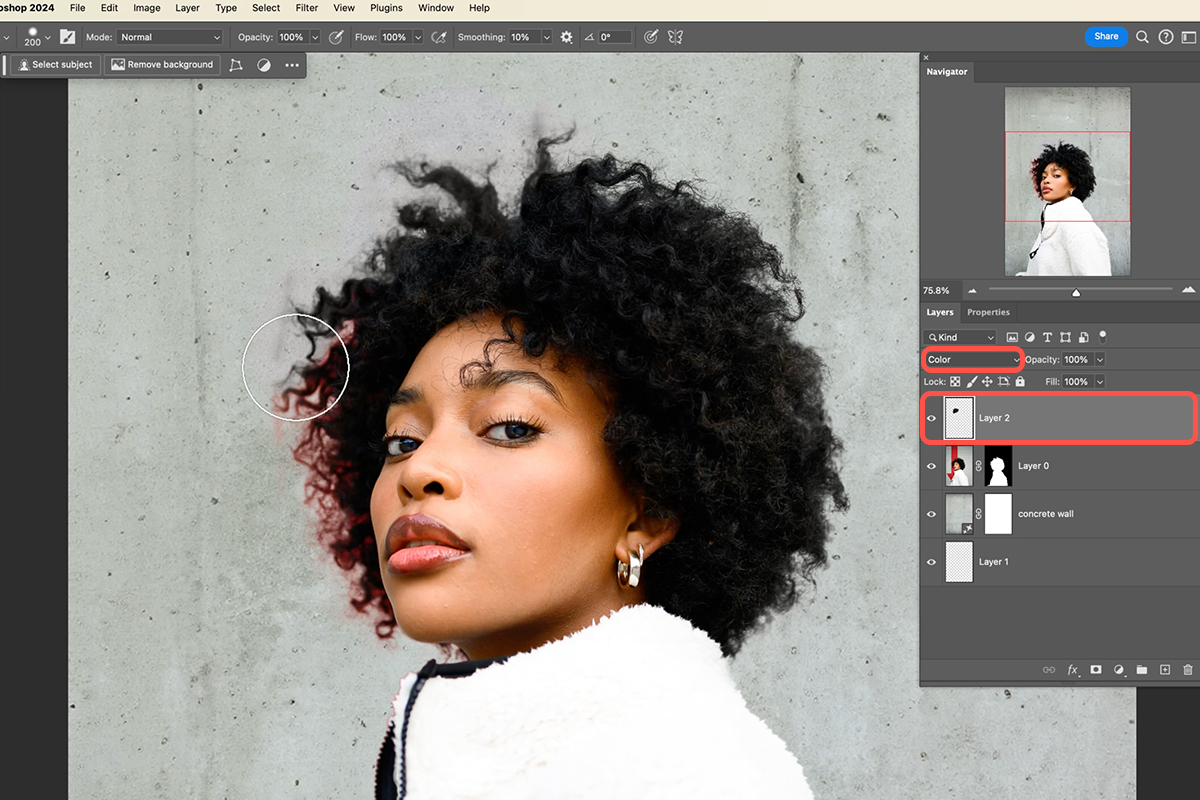The width and height of the screenshot is (1200, 800).
Task: Open the Filter menu
Action: click(306, 8)
